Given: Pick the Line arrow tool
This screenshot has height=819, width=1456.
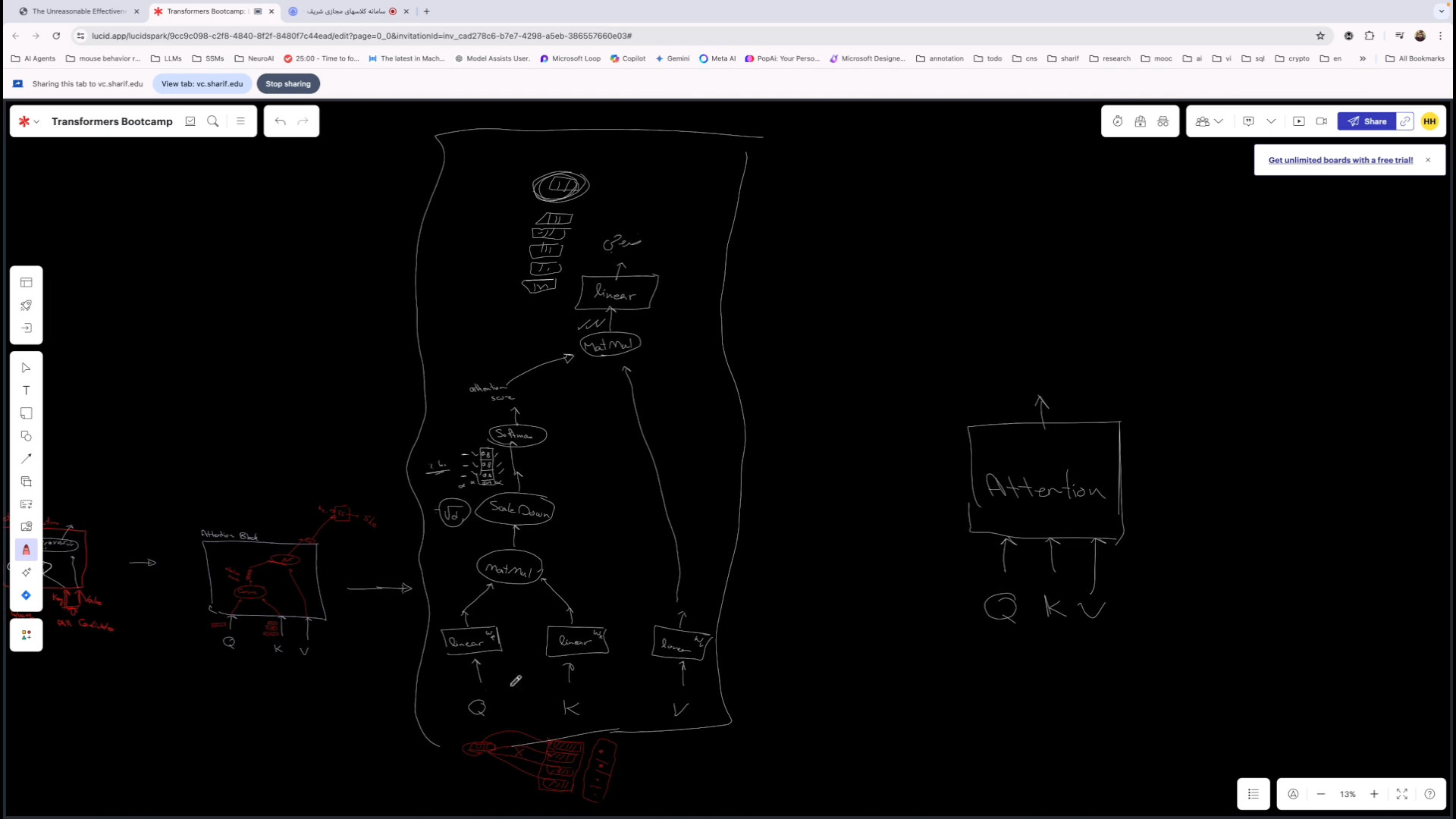Looking at the screenshot, I should [26, 459].
